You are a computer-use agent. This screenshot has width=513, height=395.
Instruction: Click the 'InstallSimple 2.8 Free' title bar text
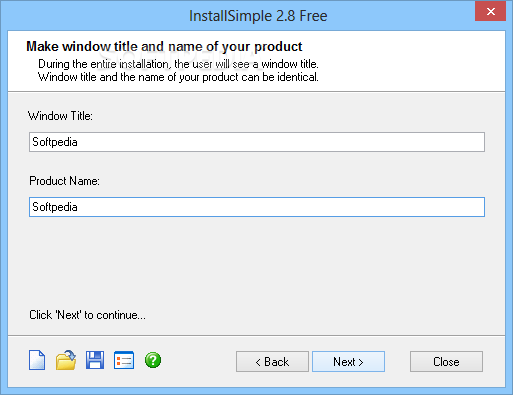coord(258,16)
